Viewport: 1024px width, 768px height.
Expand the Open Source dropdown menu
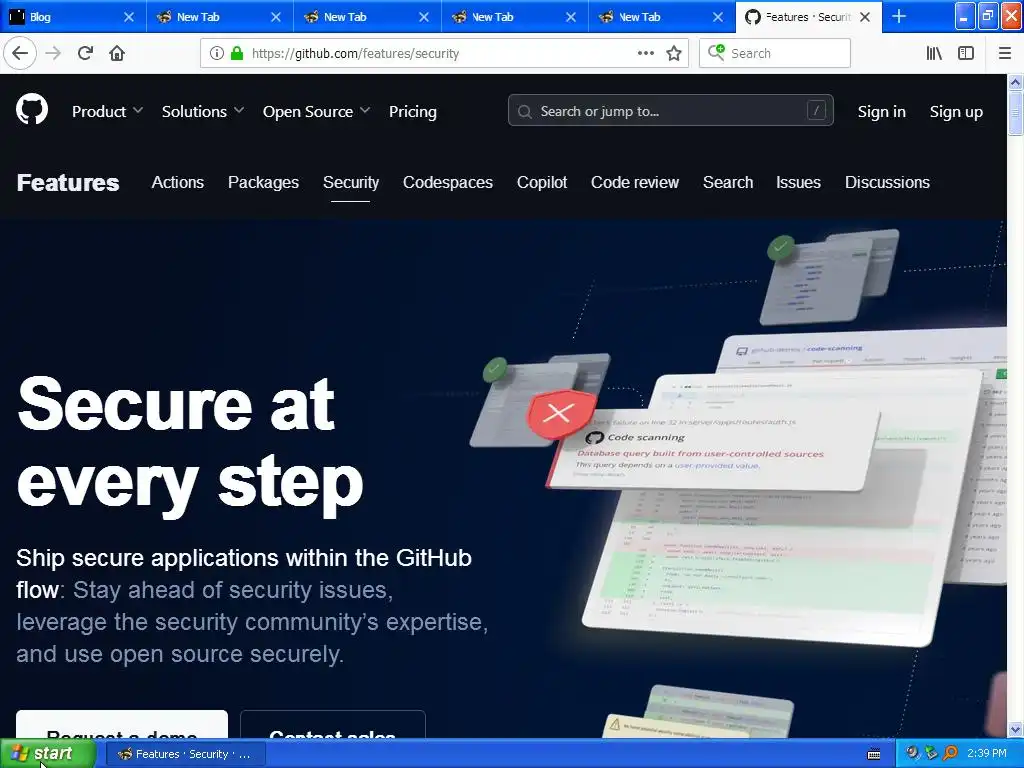pyautogui.click(x=316, y=112)
